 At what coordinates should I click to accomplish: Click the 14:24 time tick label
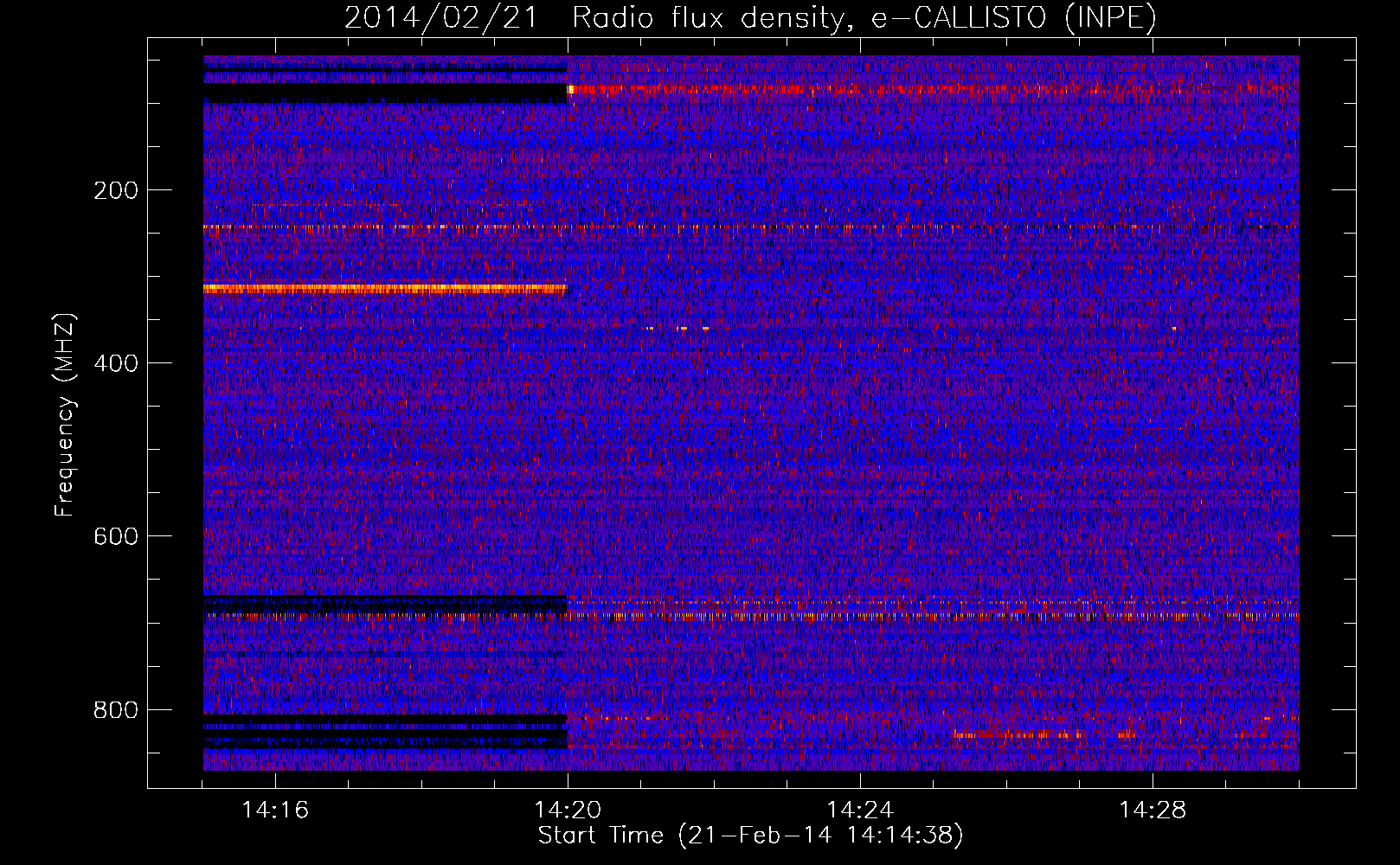pyautogui.click(x=860, y=810)
